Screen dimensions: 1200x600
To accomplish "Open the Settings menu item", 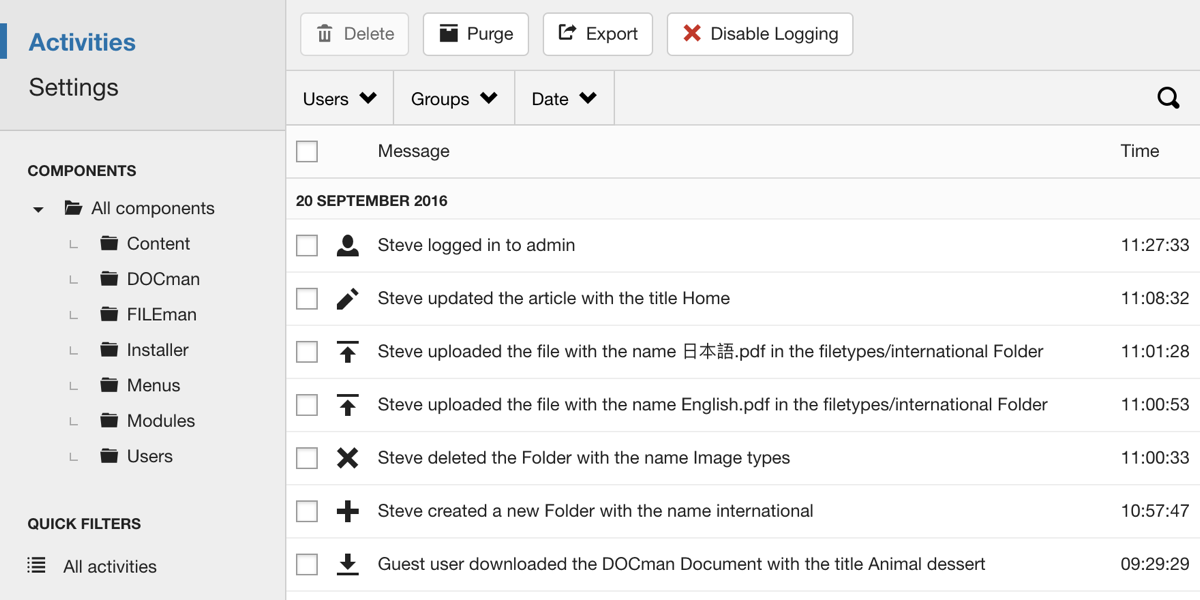I will 73,87.
